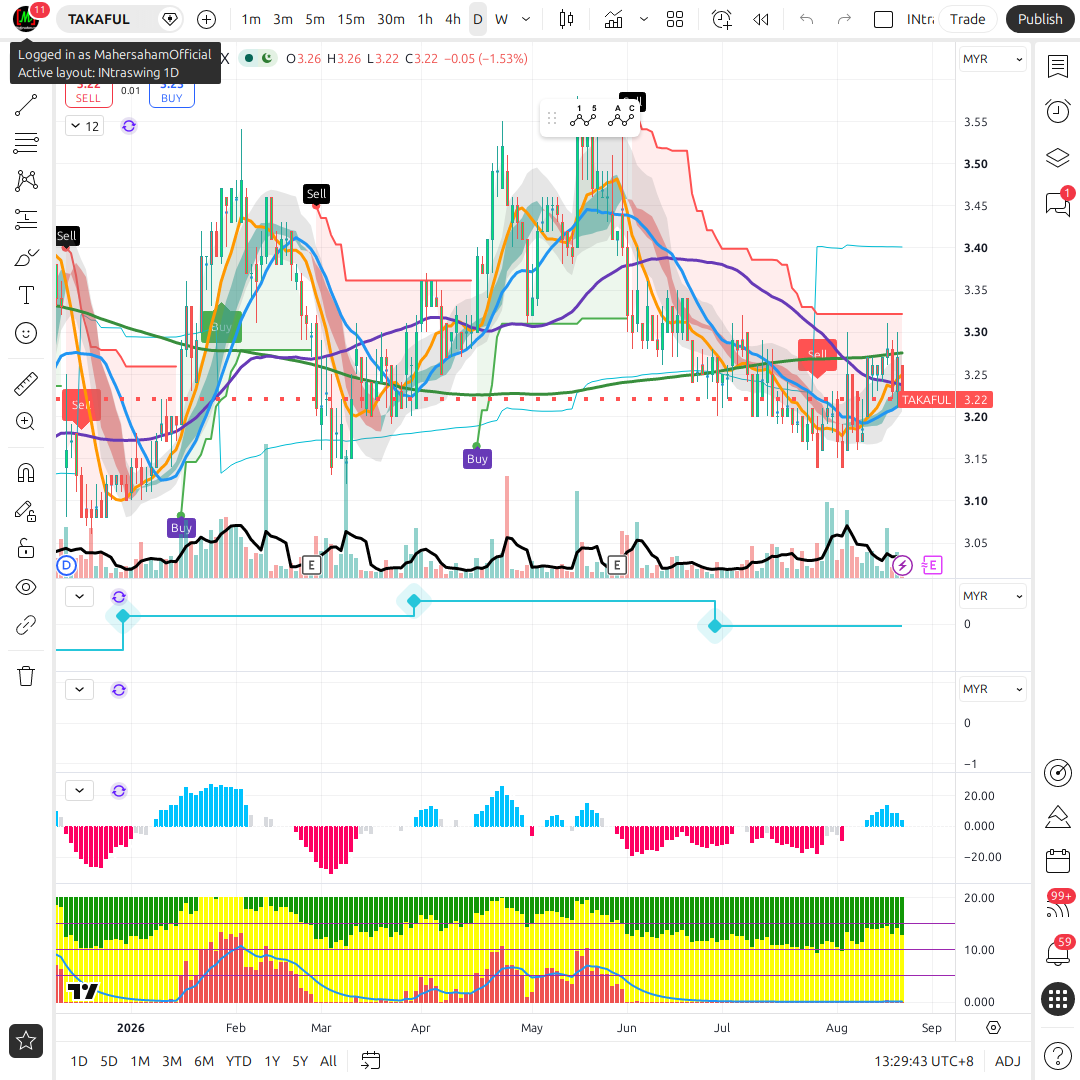This screenshot has height=1080, width=1080.
Task: Open the news feed with 99+ badge
Action: coord(1057,906)
